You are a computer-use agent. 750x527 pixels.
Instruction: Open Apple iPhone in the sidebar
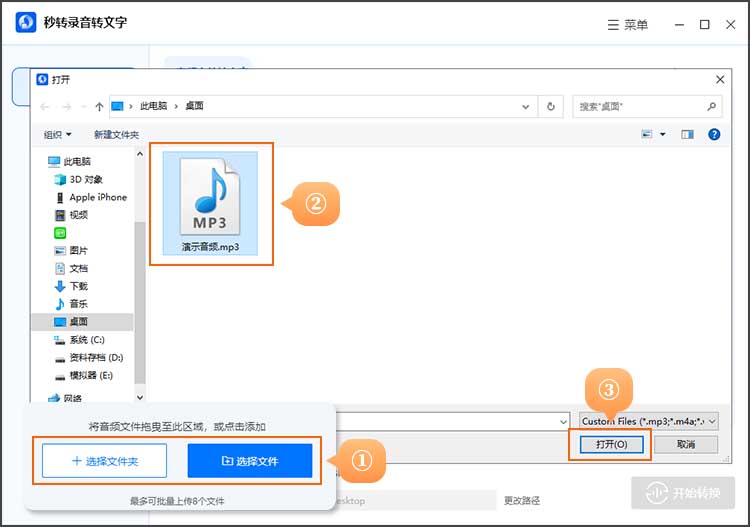click(97, 197)
